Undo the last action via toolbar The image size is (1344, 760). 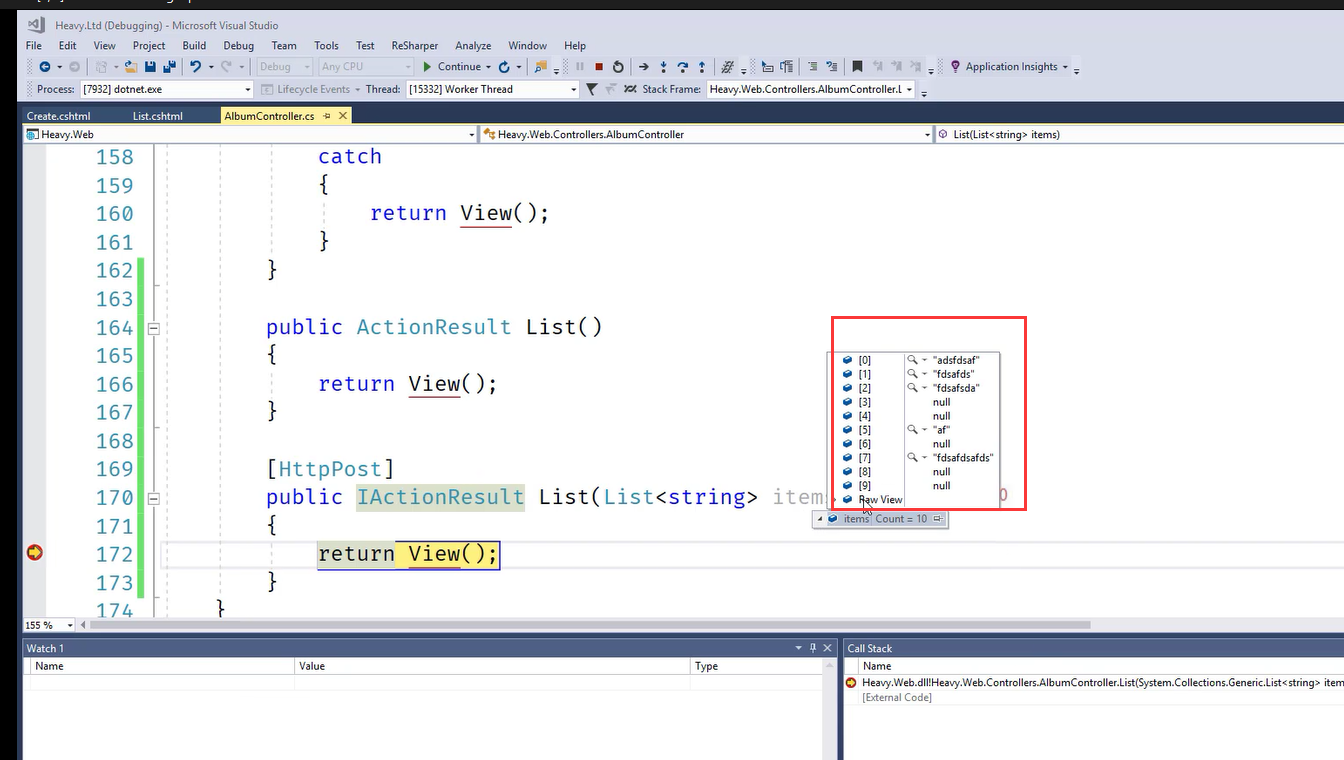[x=195, y=67]
